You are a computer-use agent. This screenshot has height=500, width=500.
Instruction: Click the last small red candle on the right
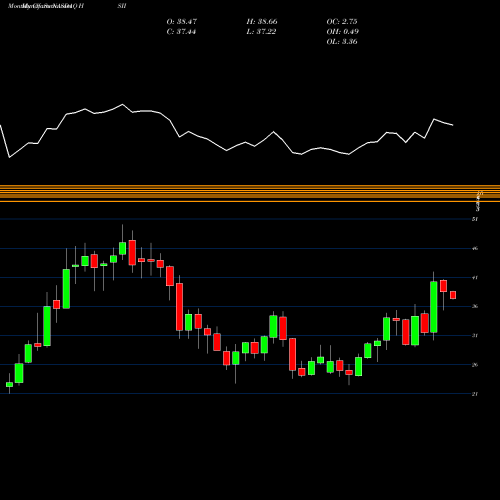click(x=453, y=295)
